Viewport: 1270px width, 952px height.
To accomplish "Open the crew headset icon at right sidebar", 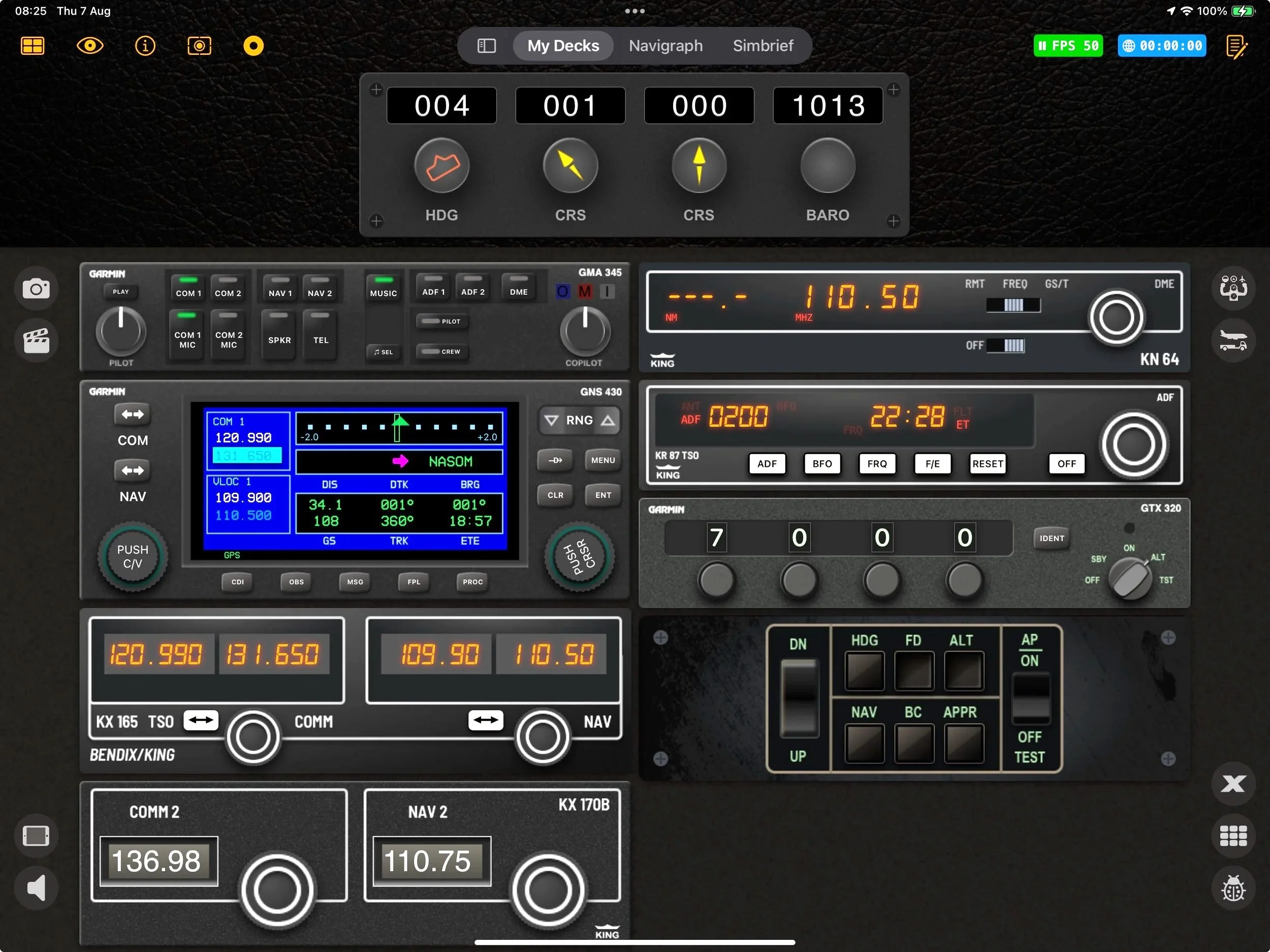I will point(1233,288).
